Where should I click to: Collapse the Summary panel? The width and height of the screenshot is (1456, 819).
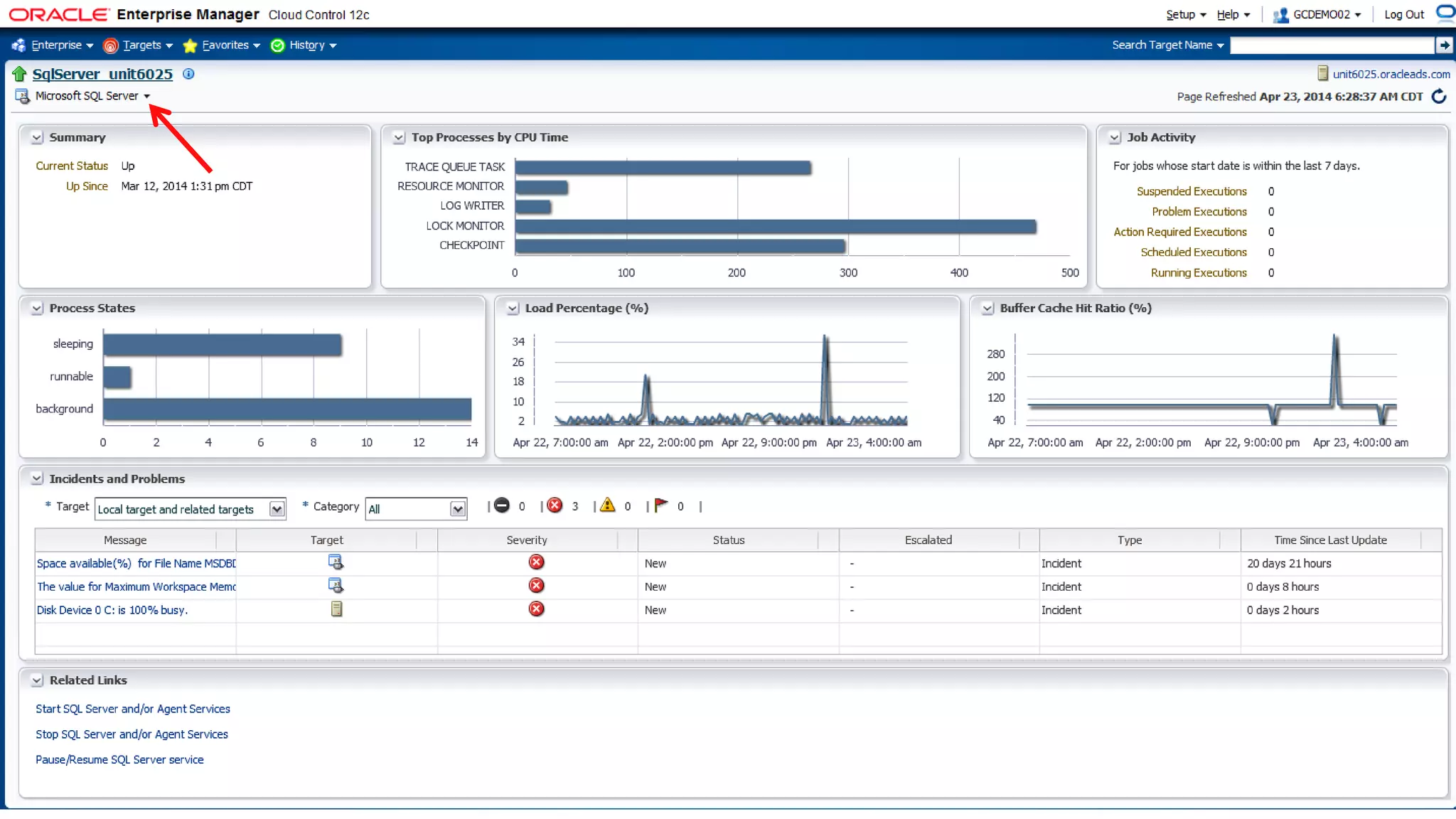pyautogui.click(x=37, y=138)
